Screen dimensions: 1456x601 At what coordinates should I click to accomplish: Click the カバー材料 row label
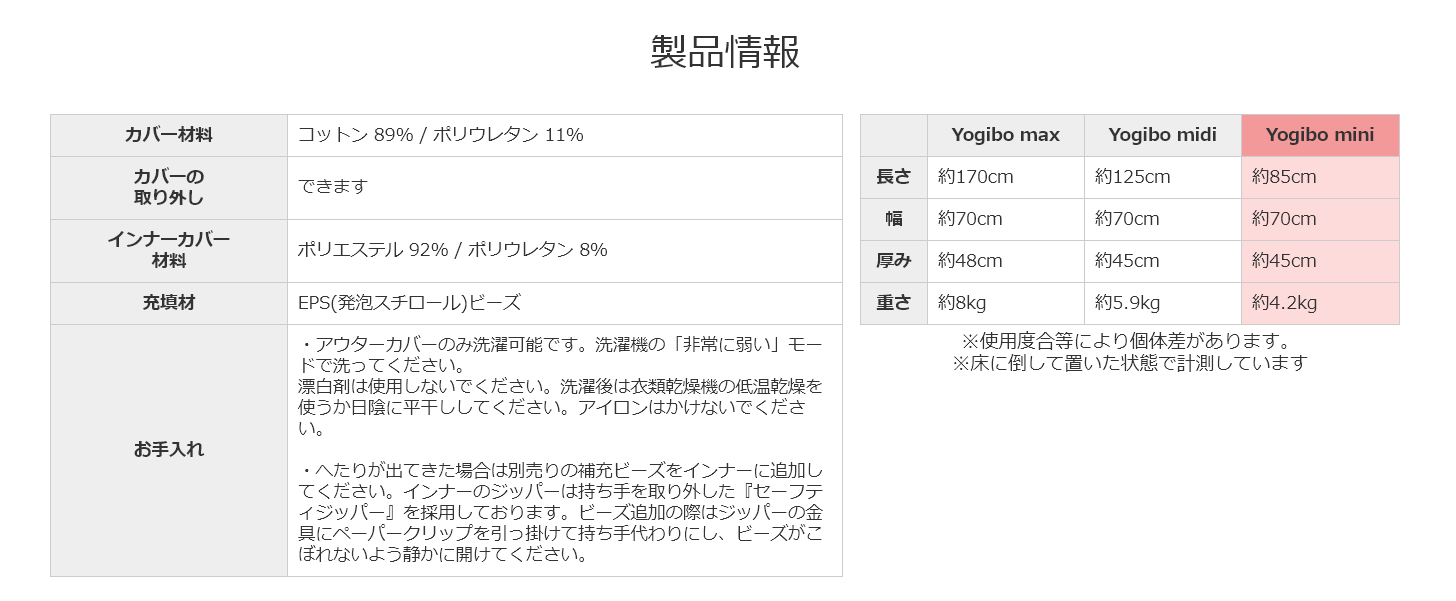169,135
